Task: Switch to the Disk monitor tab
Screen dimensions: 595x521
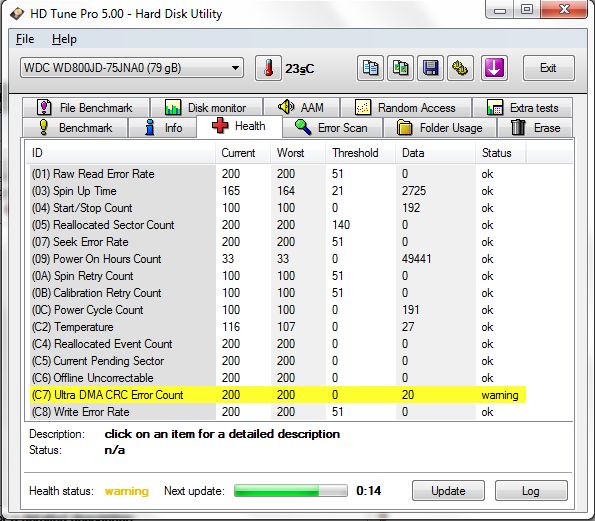Action: click(x=206, y=108)
